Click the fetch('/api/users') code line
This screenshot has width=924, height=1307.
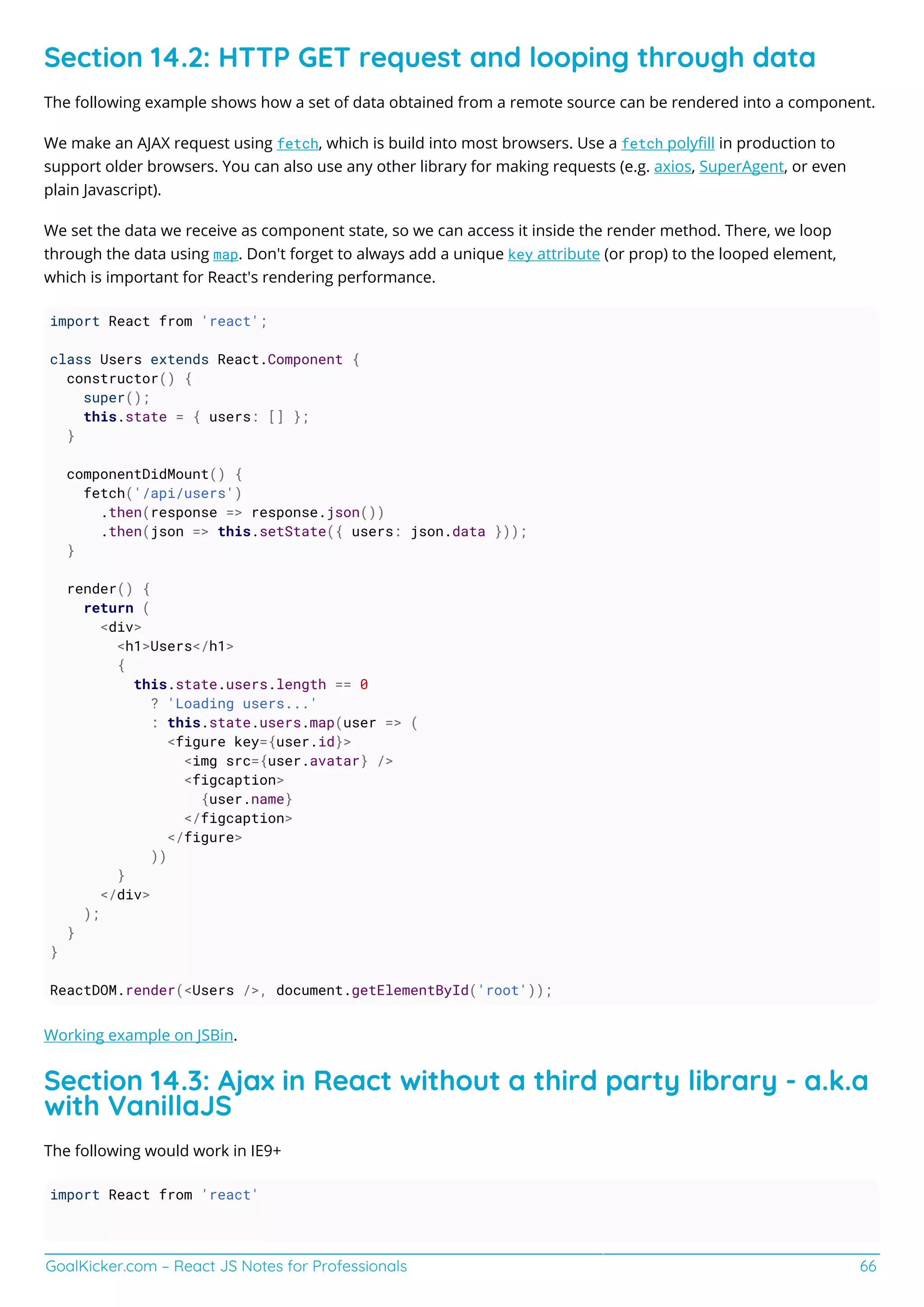tap(163, 494)
